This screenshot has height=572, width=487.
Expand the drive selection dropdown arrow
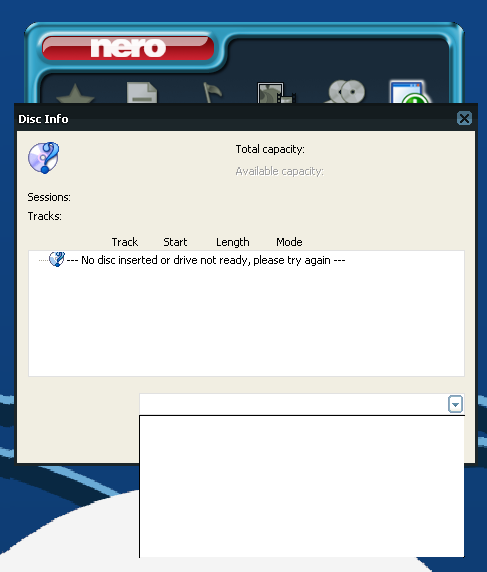click(455, 404)
